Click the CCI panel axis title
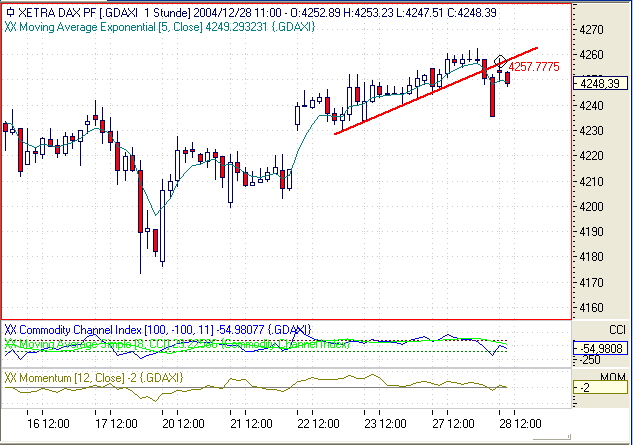 [618, 330]
